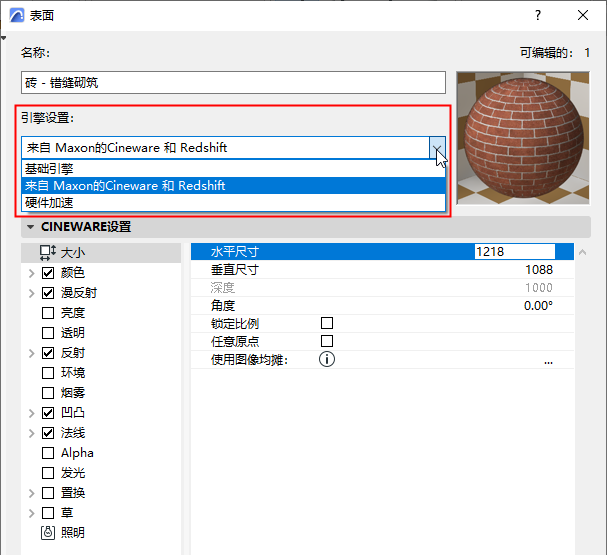Uncheck the 漫反射 channel checkbox
The width and height of the screenshot is (607, 555).
pos(48,293)
